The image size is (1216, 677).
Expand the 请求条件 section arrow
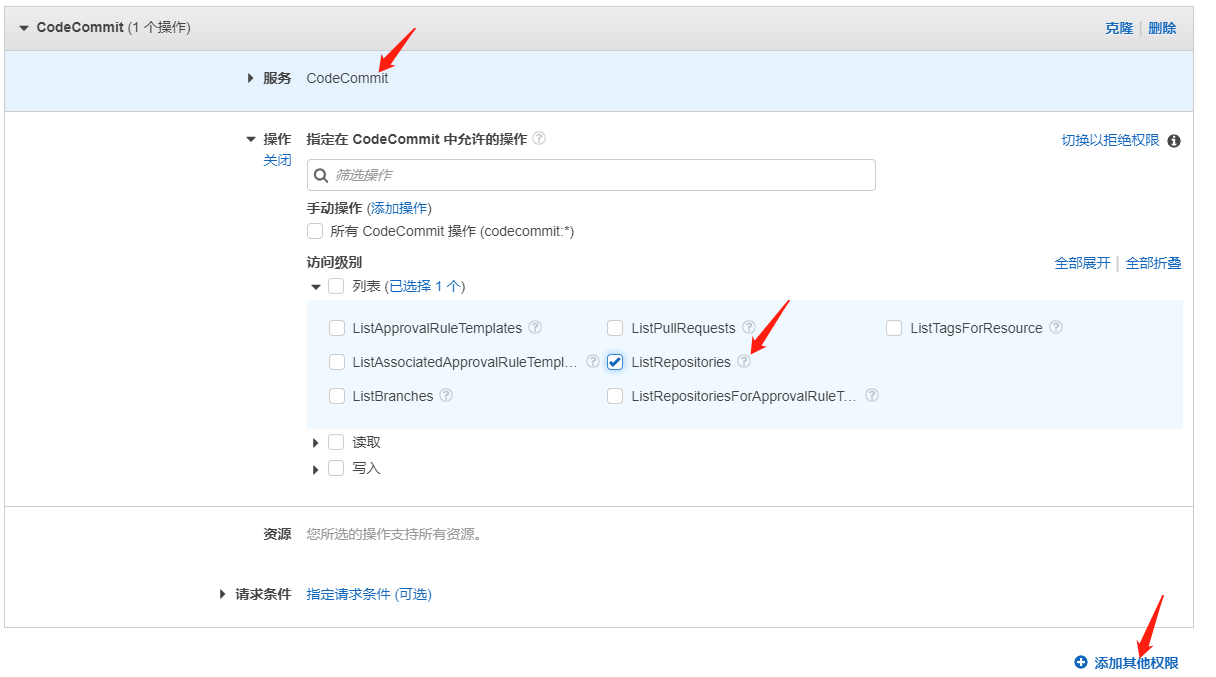click(x=223, y=594)
